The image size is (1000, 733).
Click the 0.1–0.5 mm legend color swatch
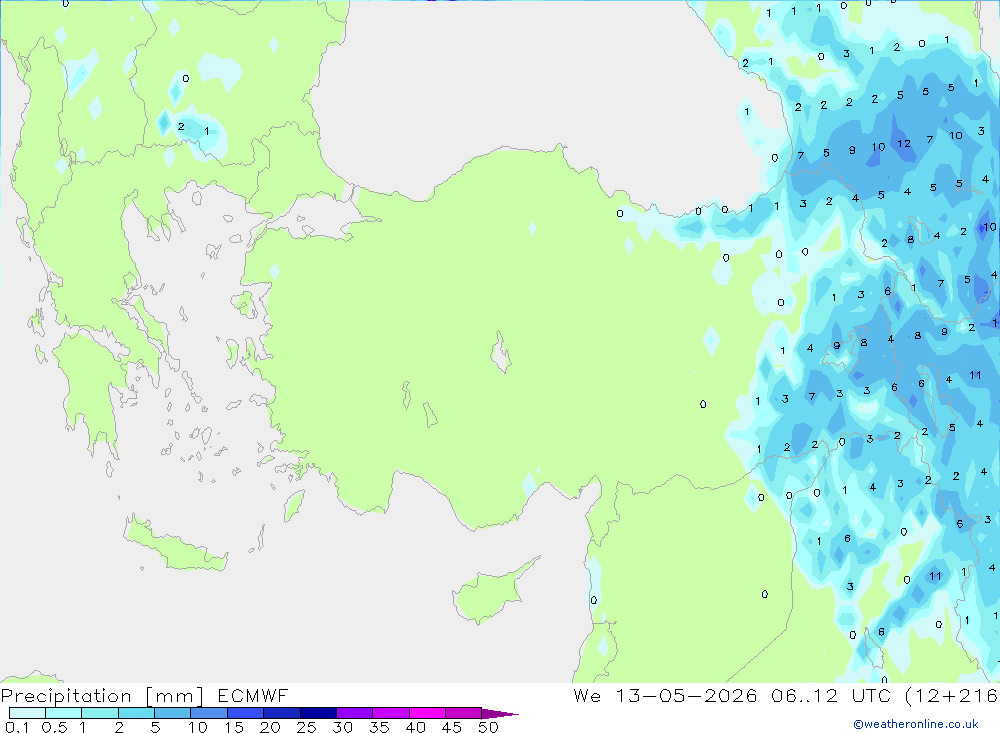[x=27, y=713]
